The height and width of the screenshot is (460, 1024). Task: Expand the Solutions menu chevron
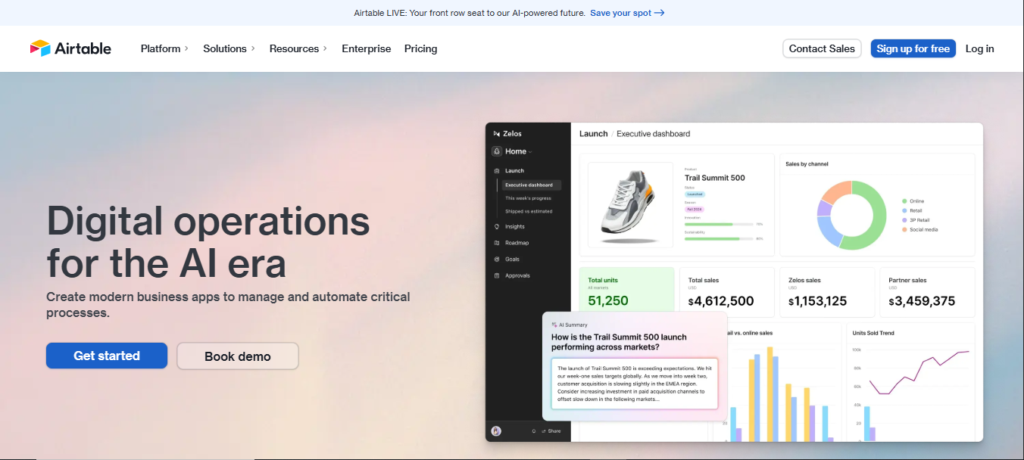[x=253, y=48]
